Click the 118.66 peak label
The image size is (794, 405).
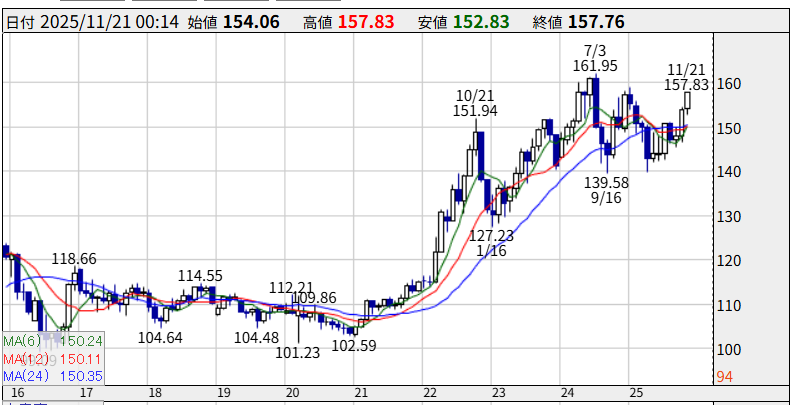(74, 259)
